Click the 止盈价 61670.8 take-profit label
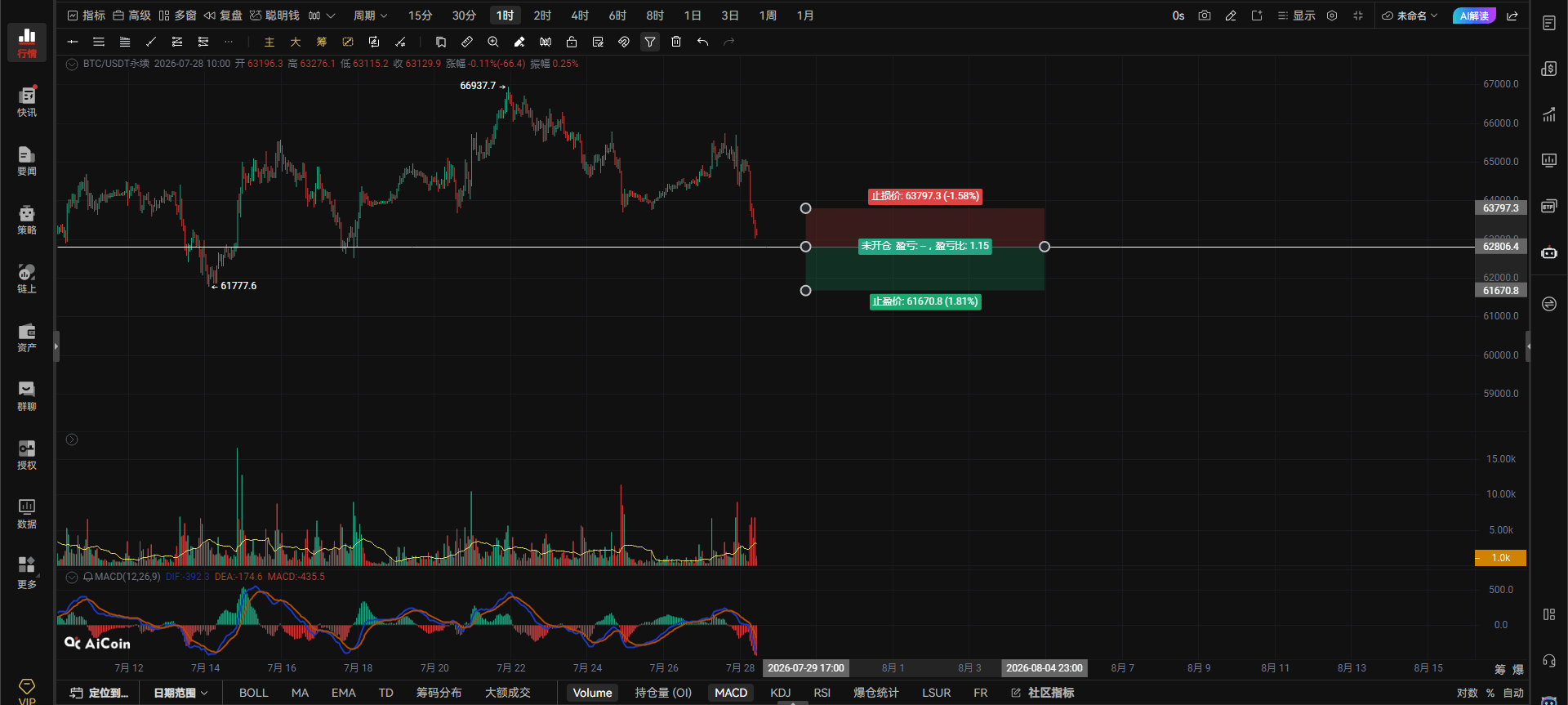Screen dimensions: 1568x705 [x=925, y=301]
